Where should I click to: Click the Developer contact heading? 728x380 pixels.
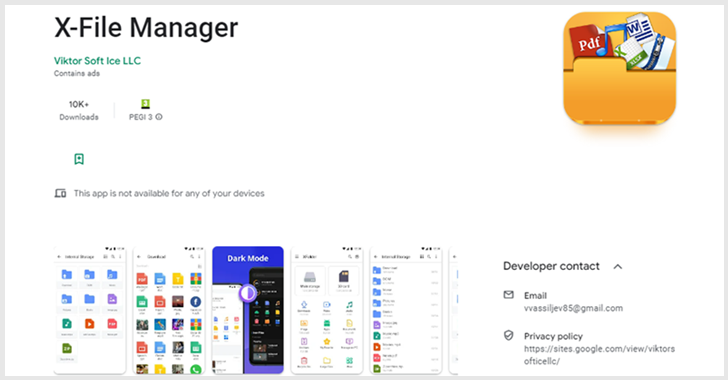(551, 266)
